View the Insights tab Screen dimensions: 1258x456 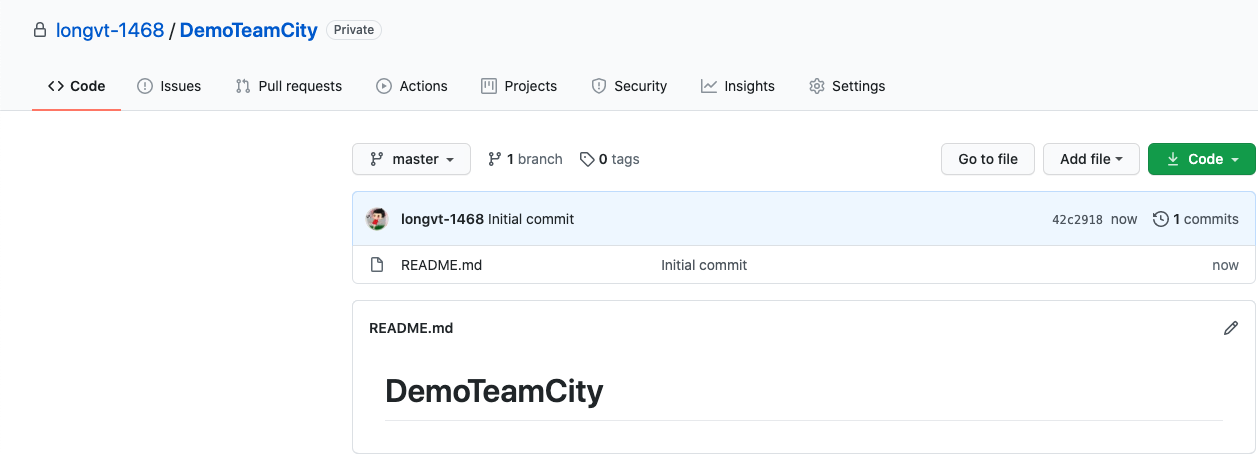click(x=738, y=86)
